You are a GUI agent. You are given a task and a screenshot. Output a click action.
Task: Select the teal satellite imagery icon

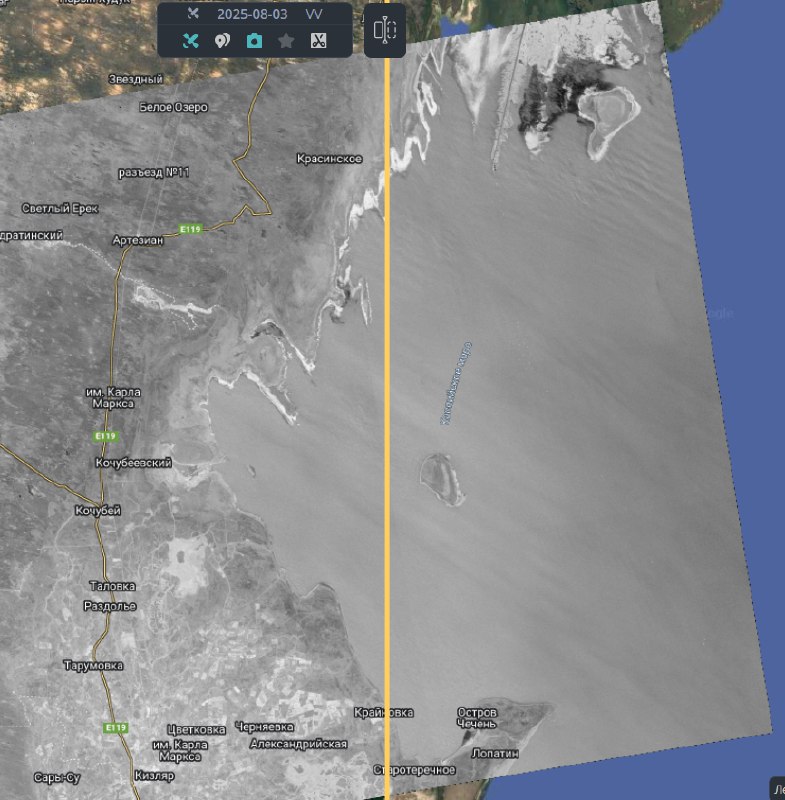pos(190,41)
